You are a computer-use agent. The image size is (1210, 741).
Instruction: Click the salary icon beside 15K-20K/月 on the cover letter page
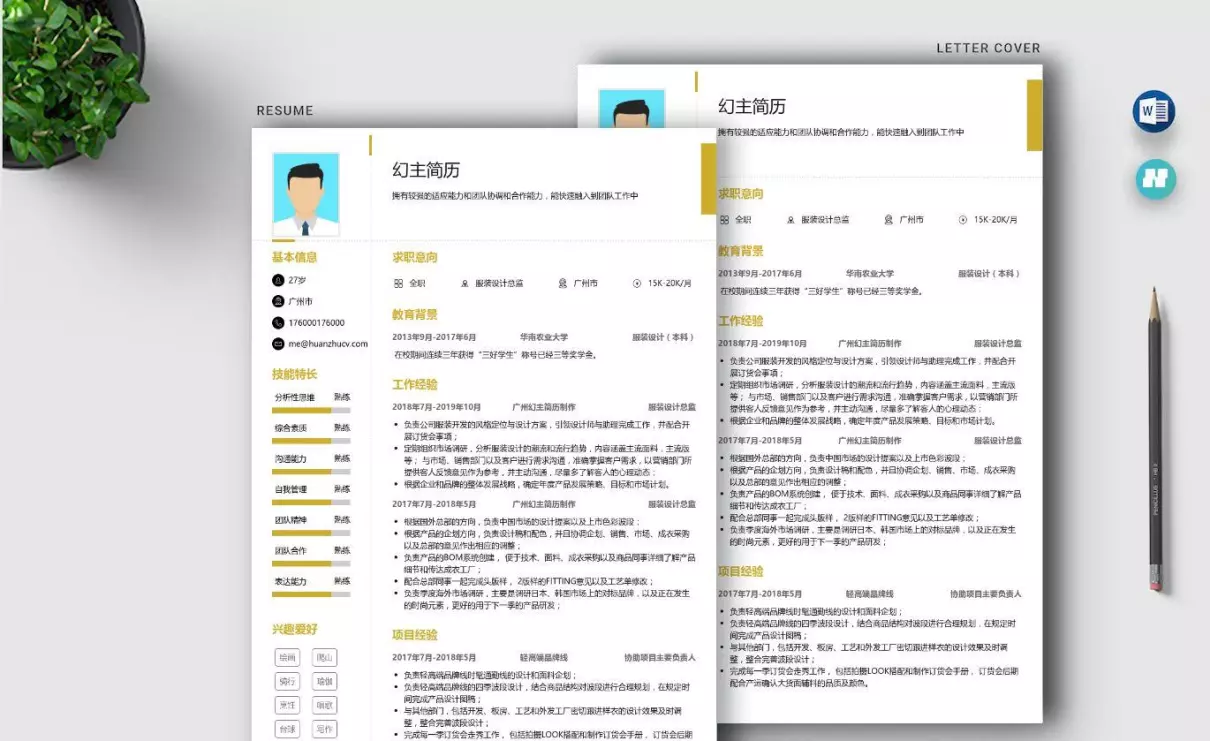[x=962, y=219]
